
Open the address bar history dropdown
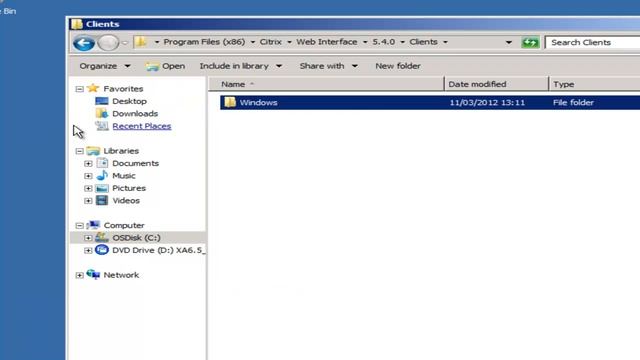tap(509, 42)
